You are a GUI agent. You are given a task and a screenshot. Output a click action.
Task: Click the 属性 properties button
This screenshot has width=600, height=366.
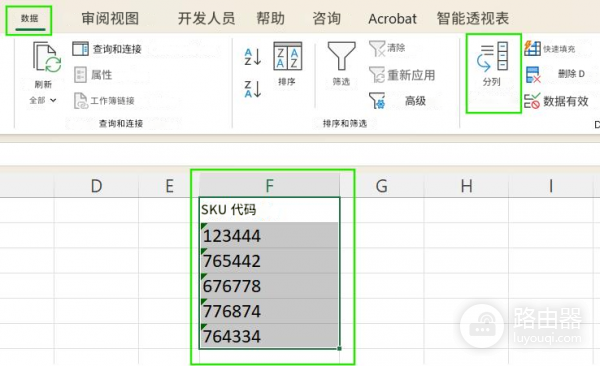93,75
